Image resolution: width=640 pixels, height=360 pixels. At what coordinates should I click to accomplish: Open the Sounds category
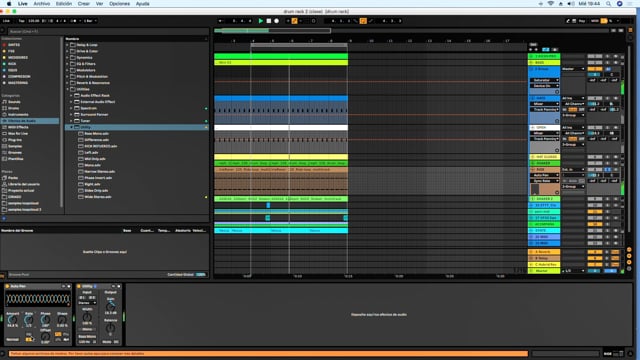(14, 102)
